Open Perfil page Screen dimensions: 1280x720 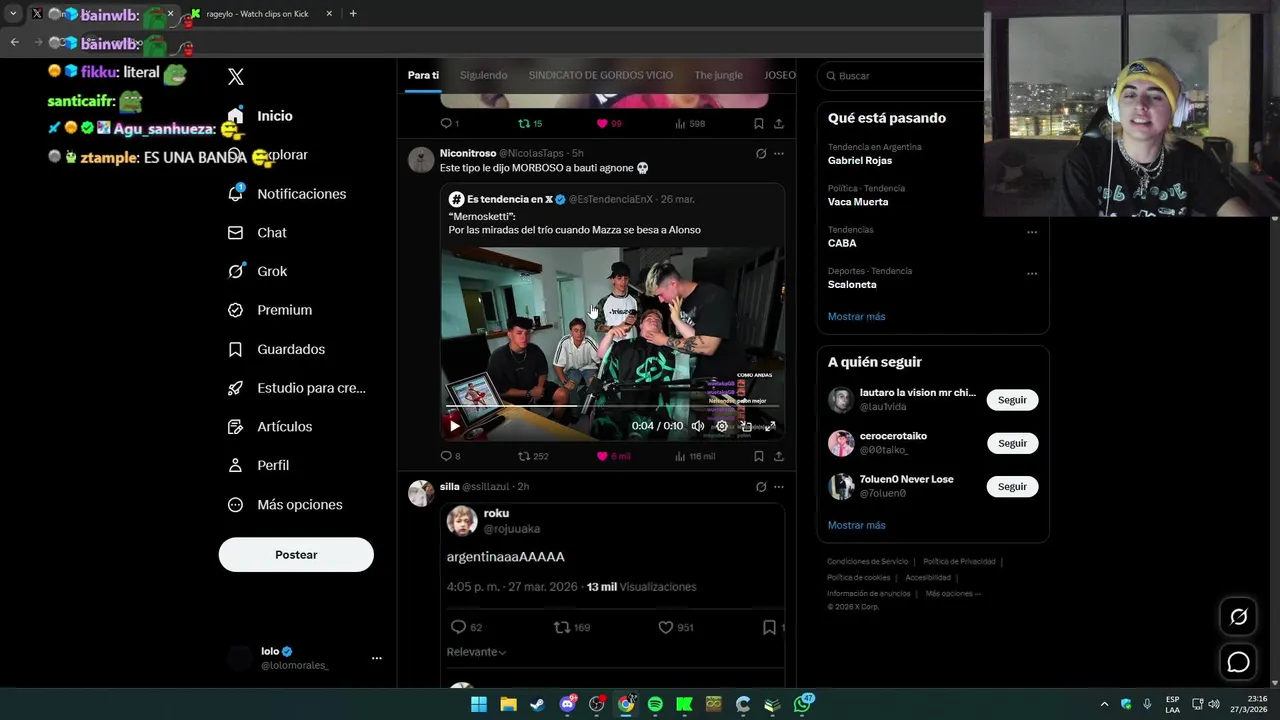(258, 466)
